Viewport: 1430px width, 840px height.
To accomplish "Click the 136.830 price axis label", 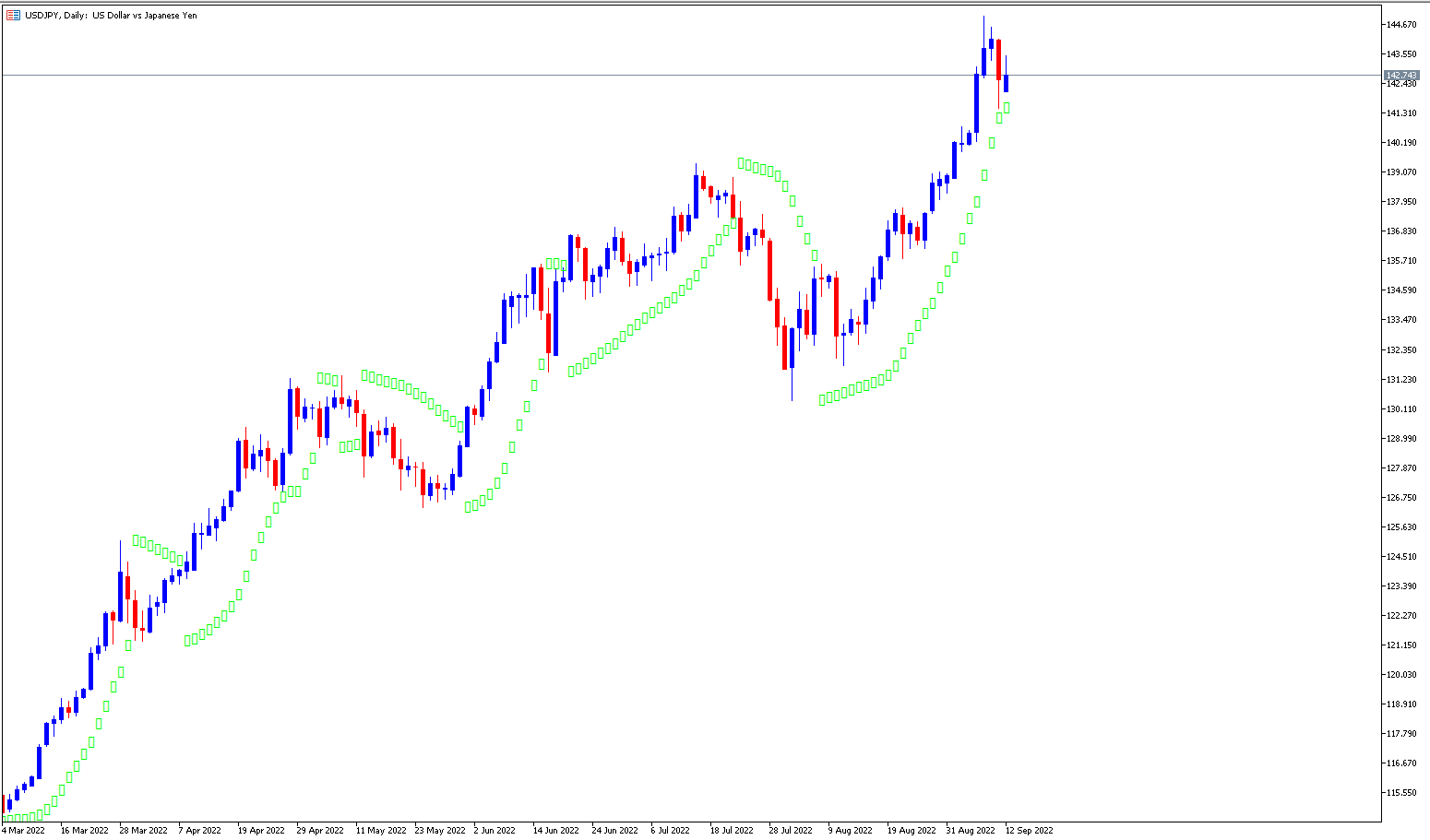I will coord(1401,231).
